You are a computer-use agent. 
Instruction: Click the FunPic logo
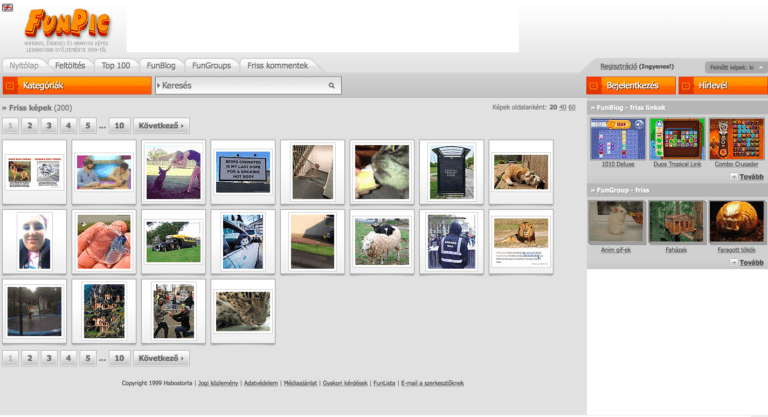pos(67,24)
